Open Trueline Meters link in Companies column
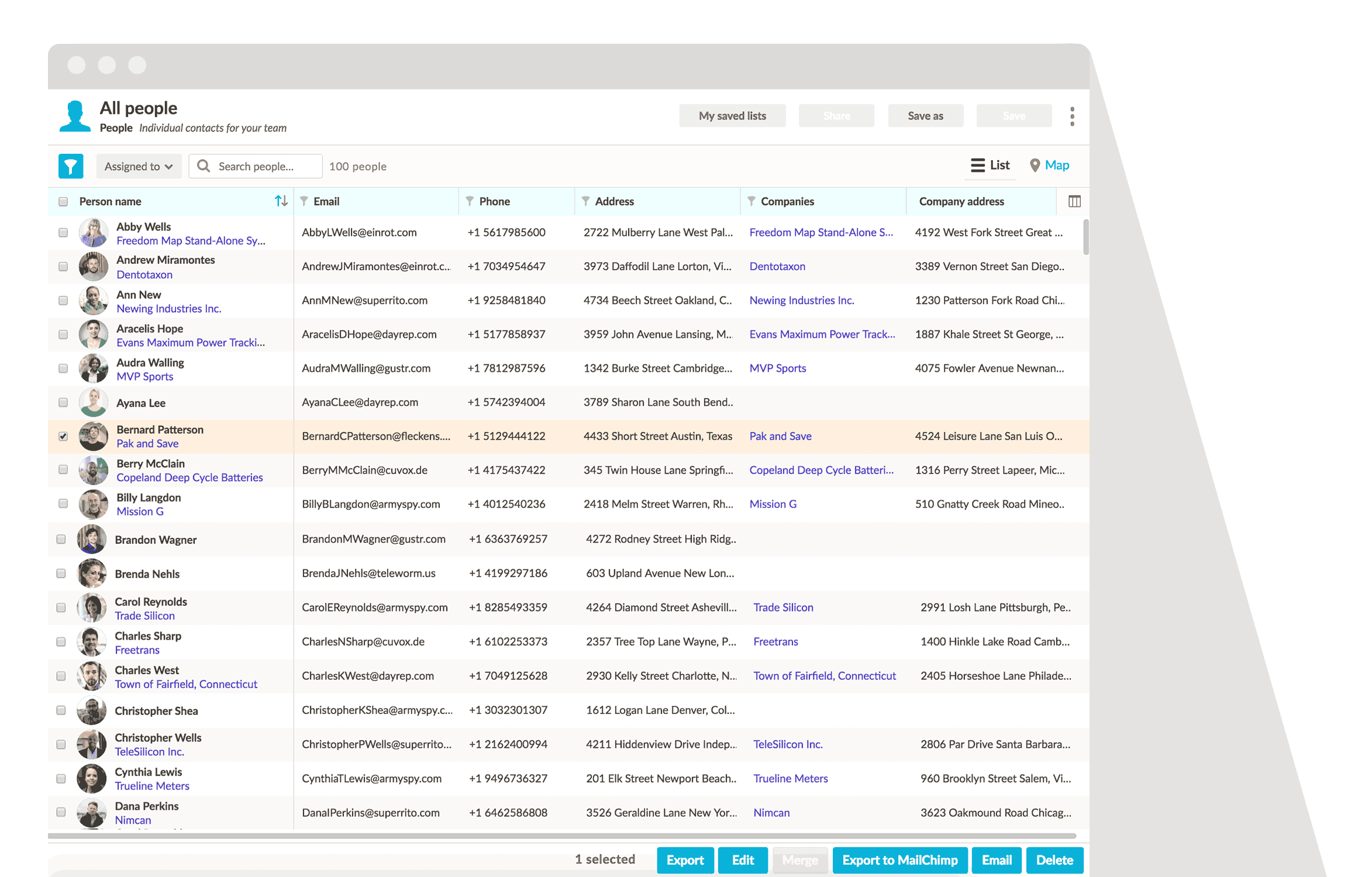The image size is (1372, 877). tap(791, 779)
